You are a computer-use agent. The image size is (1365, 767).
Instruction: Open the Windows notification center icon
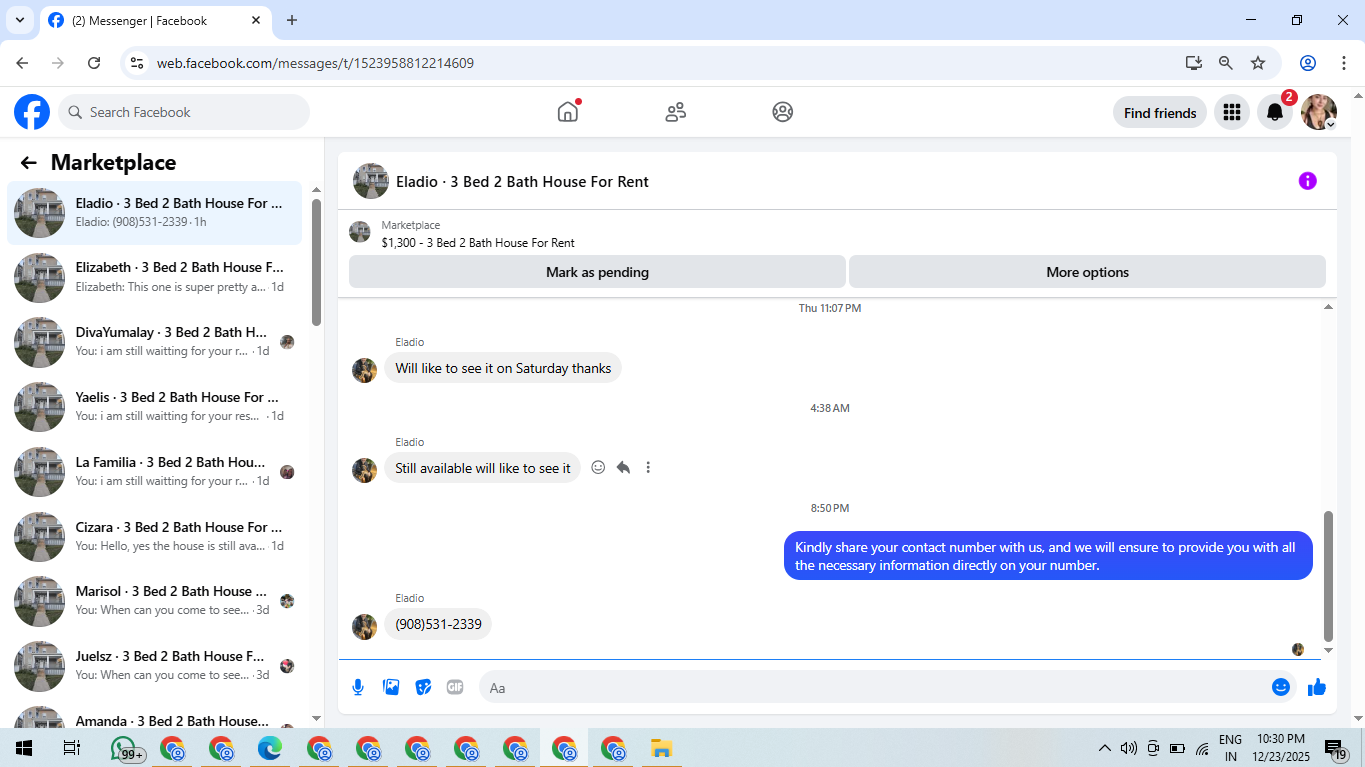[1335, 748]
